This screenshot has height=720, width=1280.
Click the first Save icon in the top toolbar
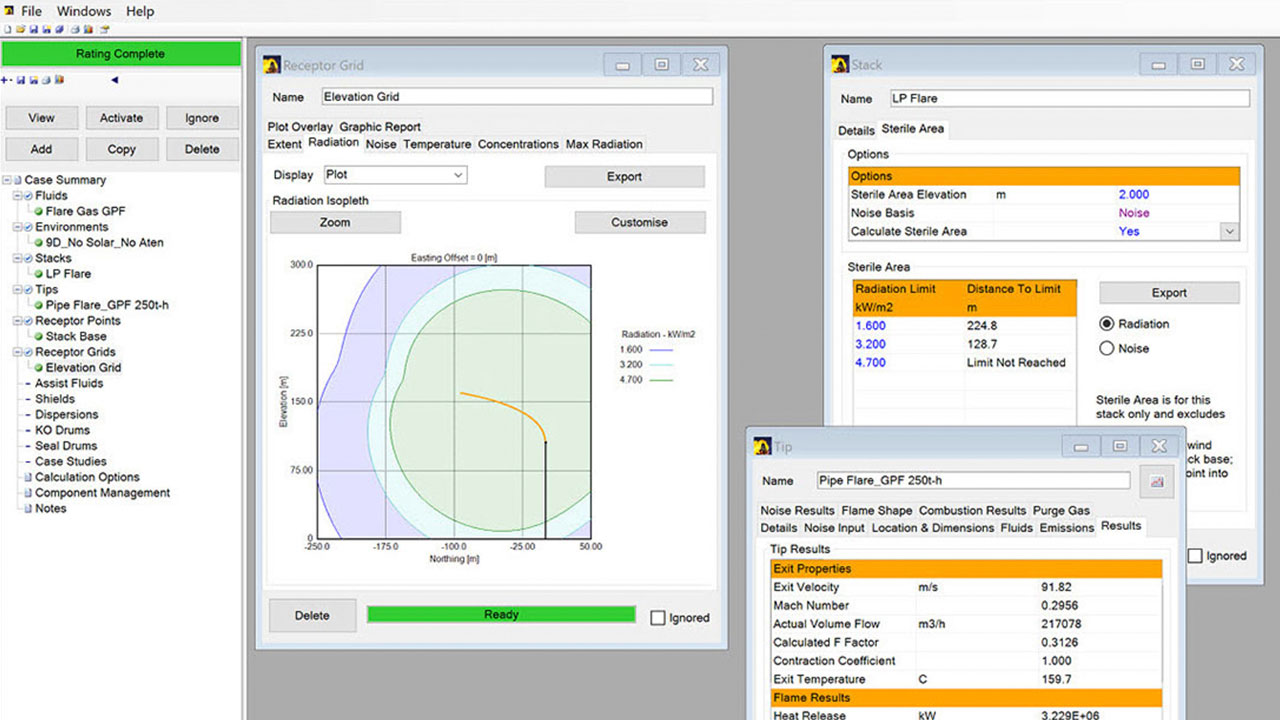(34, 29)
